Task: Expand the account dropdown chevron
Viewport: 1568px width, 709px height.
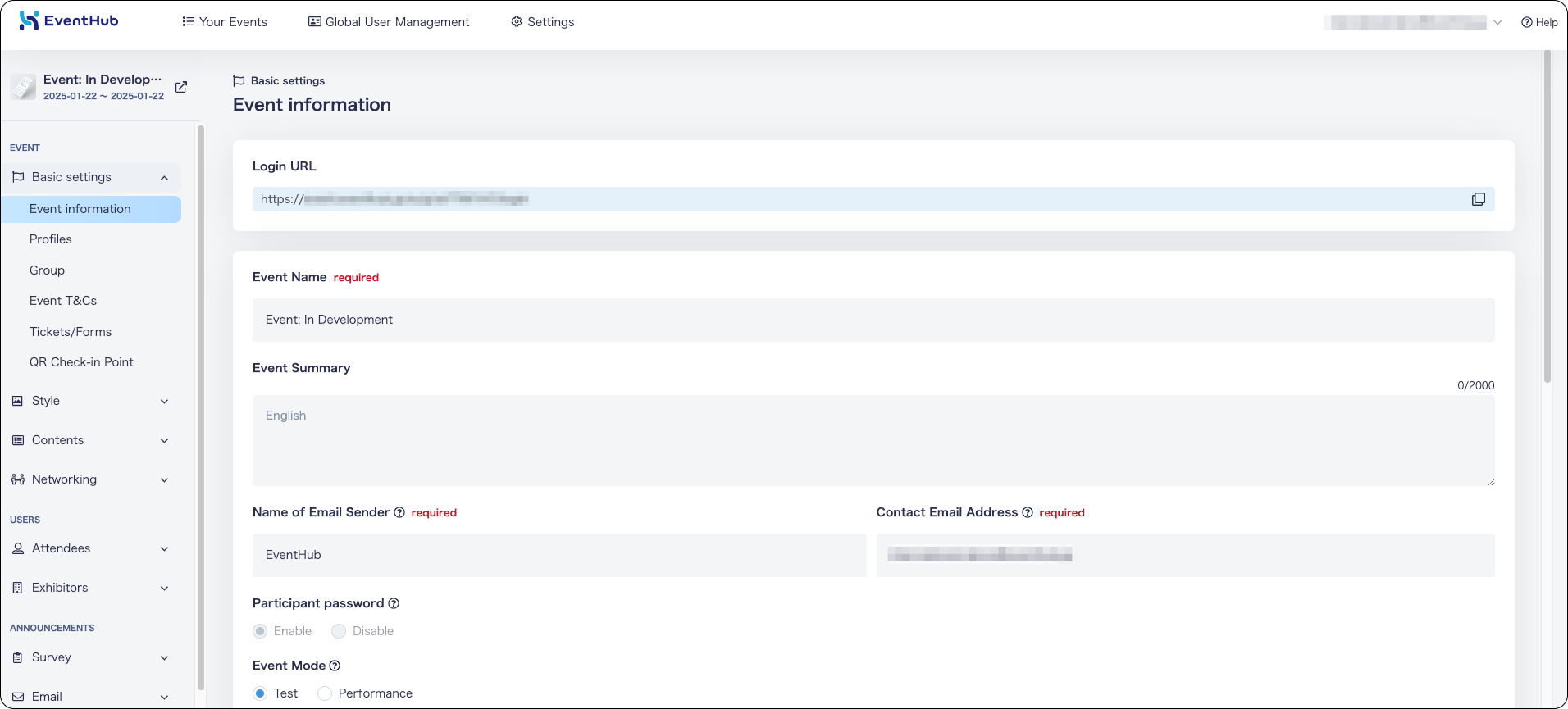Action: point(1497,22)
